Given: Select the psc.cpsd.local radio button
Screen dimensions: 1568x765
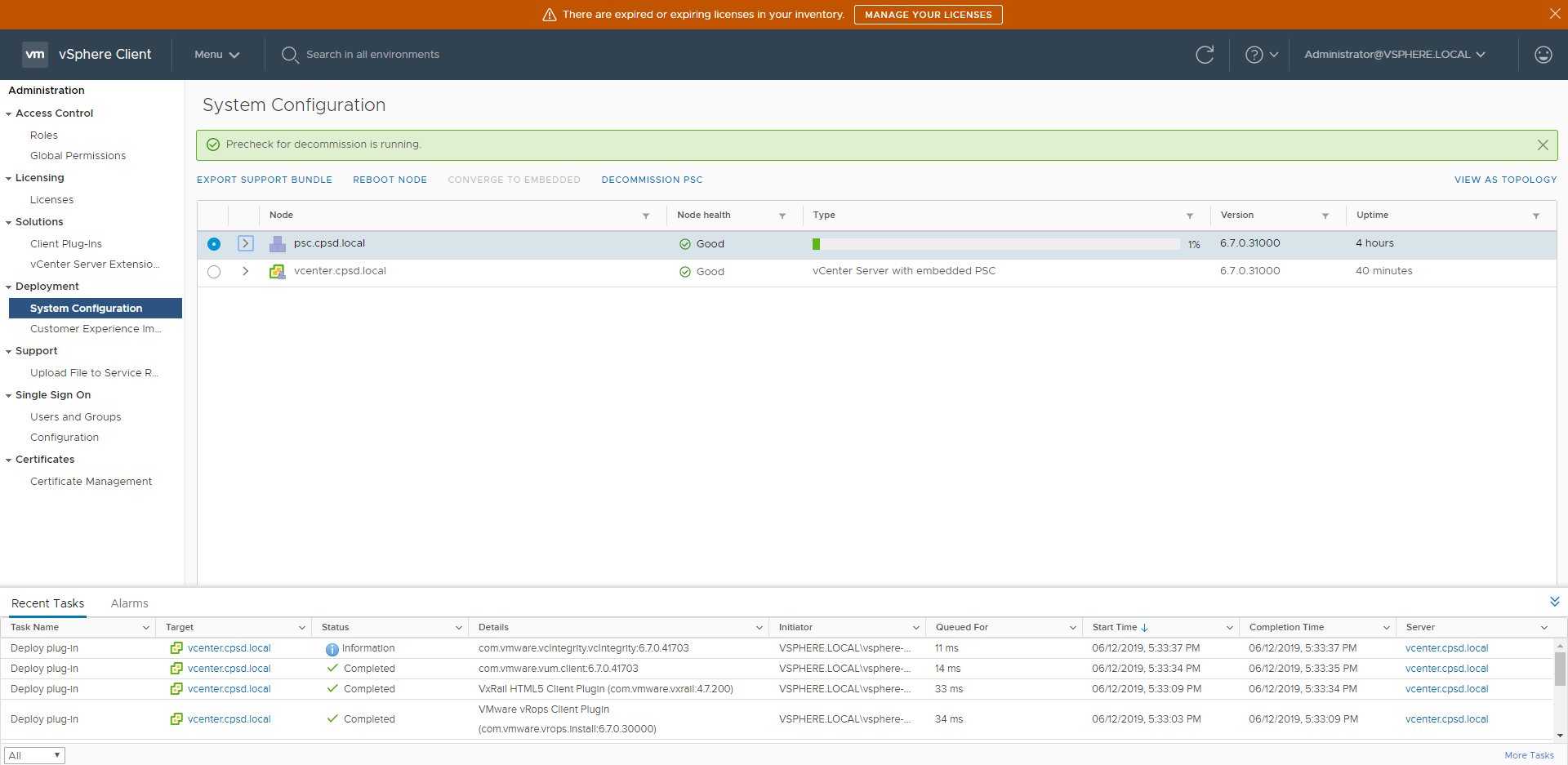Looking at the screenshot, I should click(214, 244).
